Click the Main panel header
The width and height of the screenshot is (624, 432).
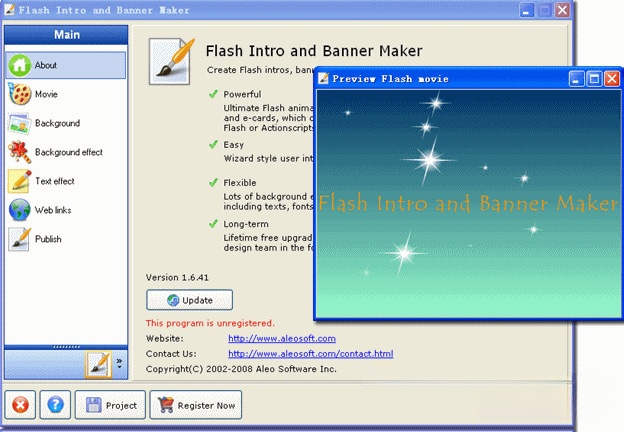pos(66,35)
